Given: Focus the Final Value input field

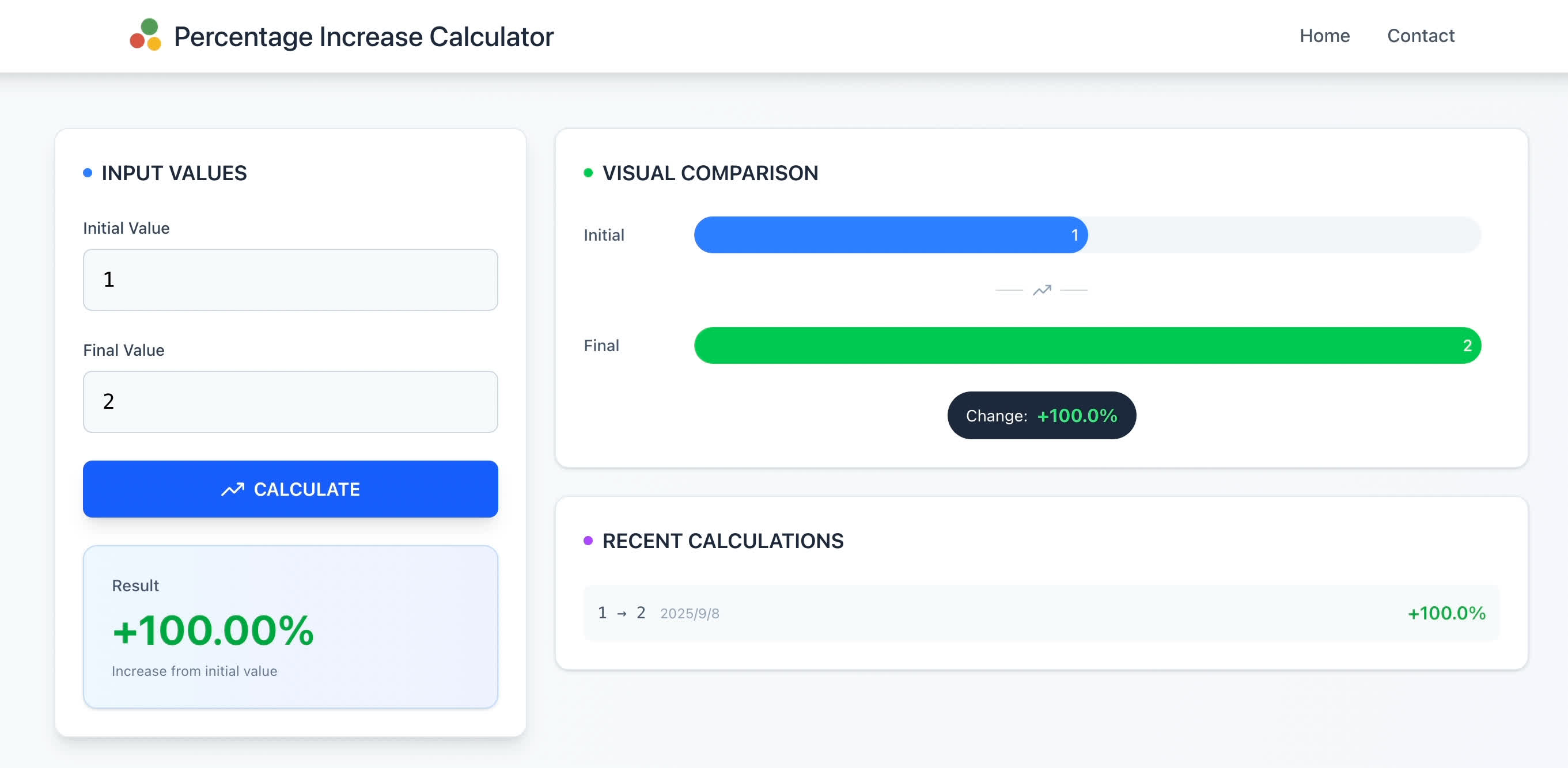Looking at the screenshot, I should [290, 402].
